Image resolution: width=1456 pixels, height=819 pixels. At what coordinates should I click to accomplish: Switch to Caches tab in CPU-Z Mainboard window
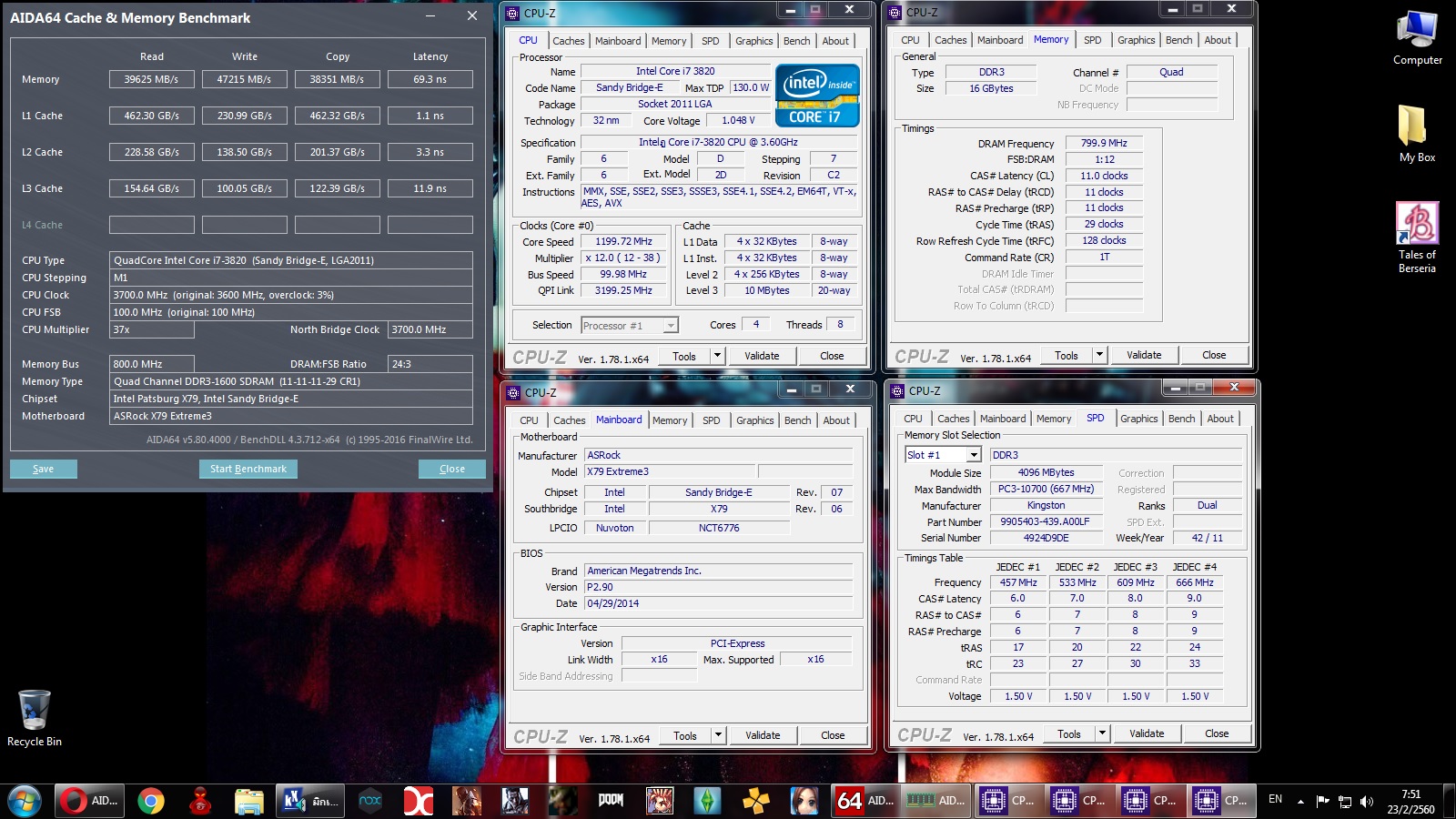pos(570,420)
